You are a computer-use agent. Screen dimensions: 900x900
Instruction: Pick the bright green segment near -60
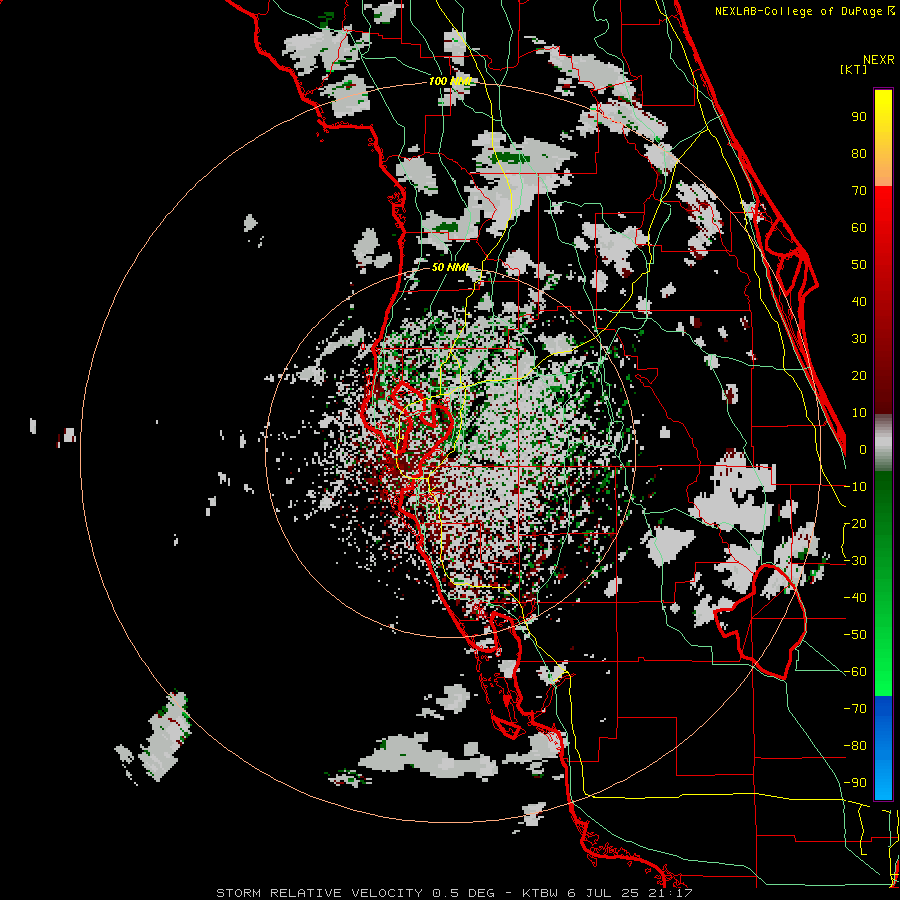click(x=883, y=677)
